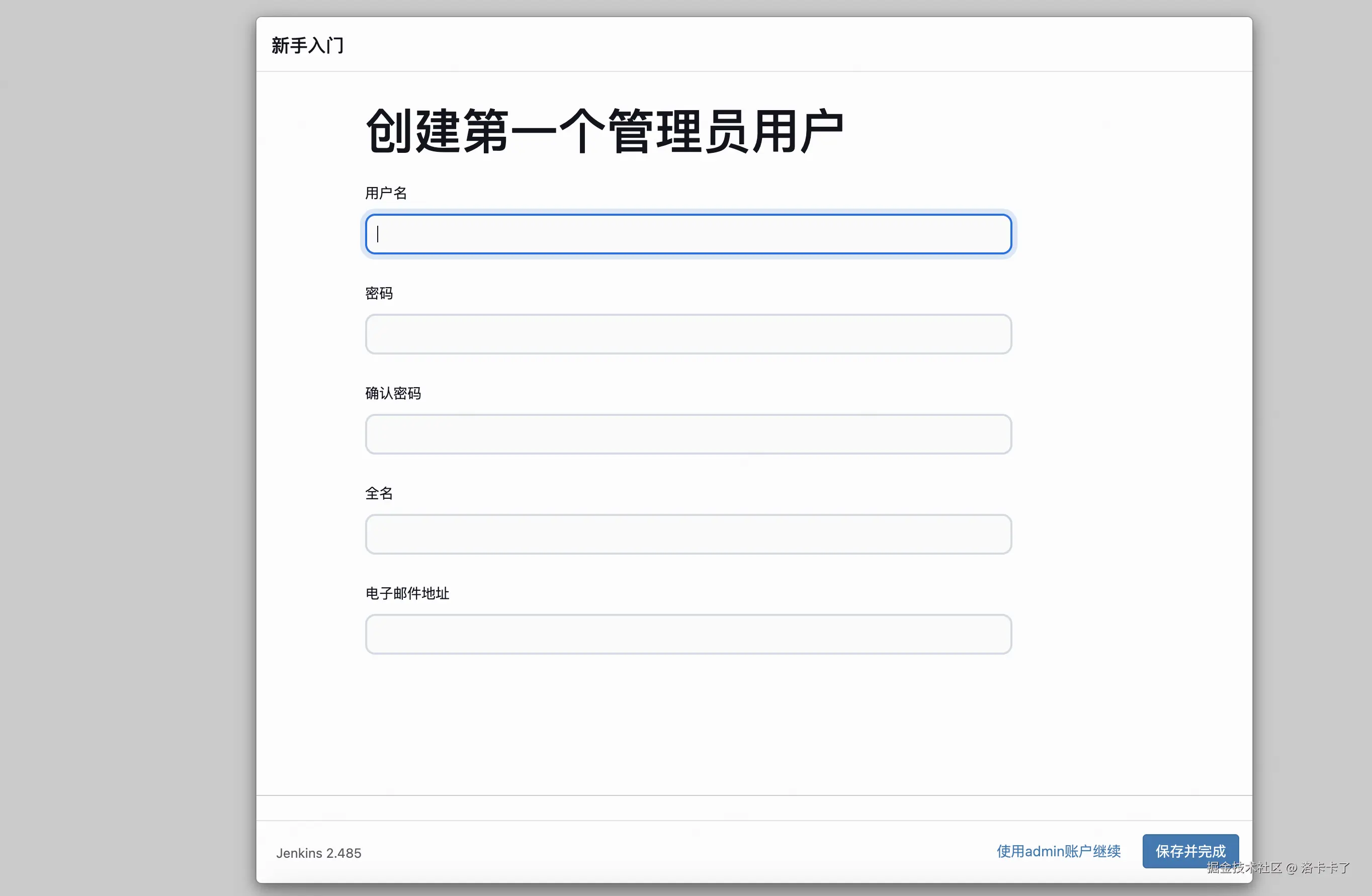The image size is (1372, 896).
Task: Click the 新手入门 dialog title
Action: pyautogui.click(x=307, y=46)
